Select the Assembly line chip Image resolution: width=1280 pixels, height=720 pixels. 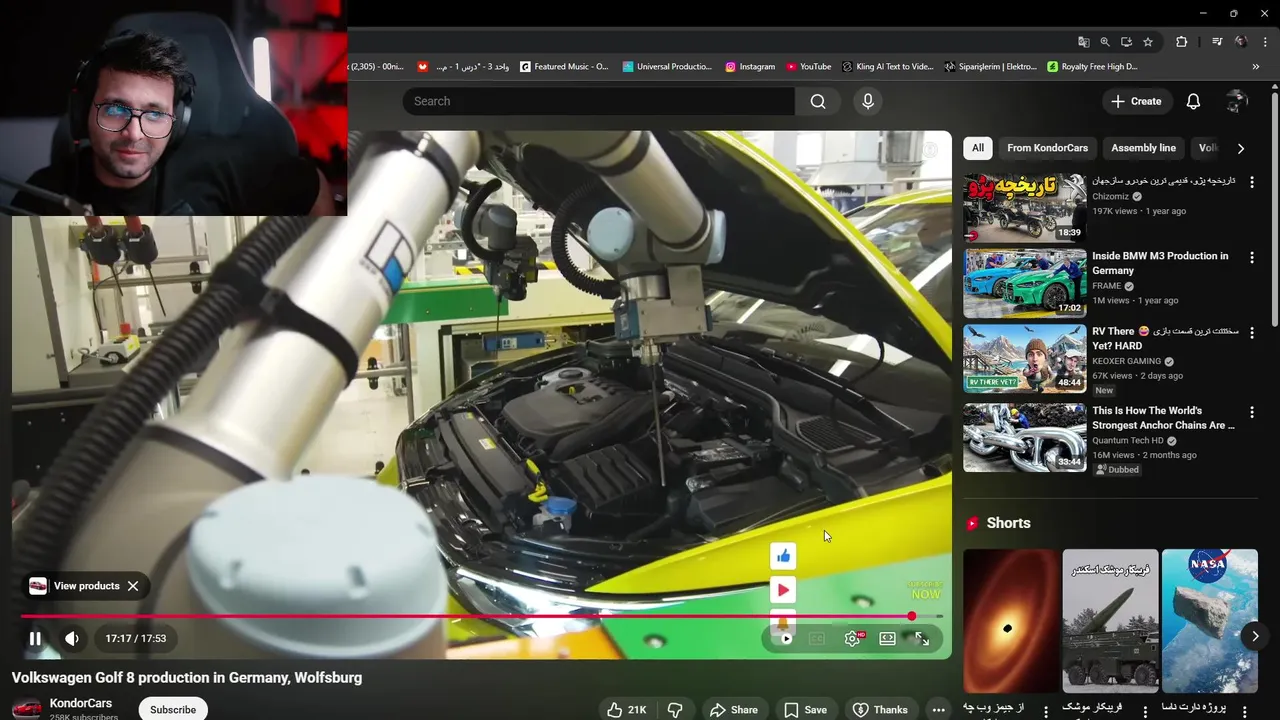pos(1143,148)
